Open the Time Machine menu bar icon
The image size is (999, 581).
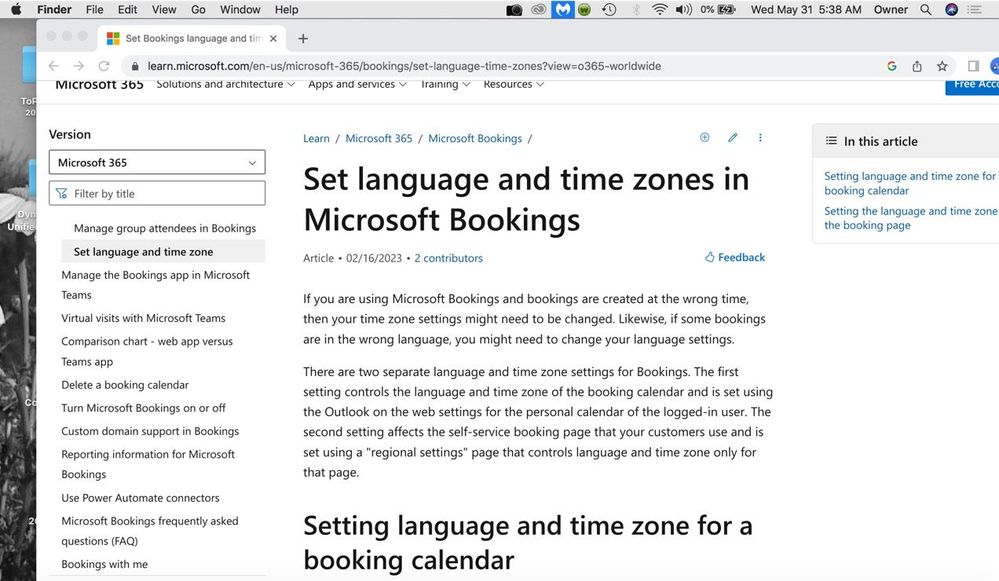(609, 10)
